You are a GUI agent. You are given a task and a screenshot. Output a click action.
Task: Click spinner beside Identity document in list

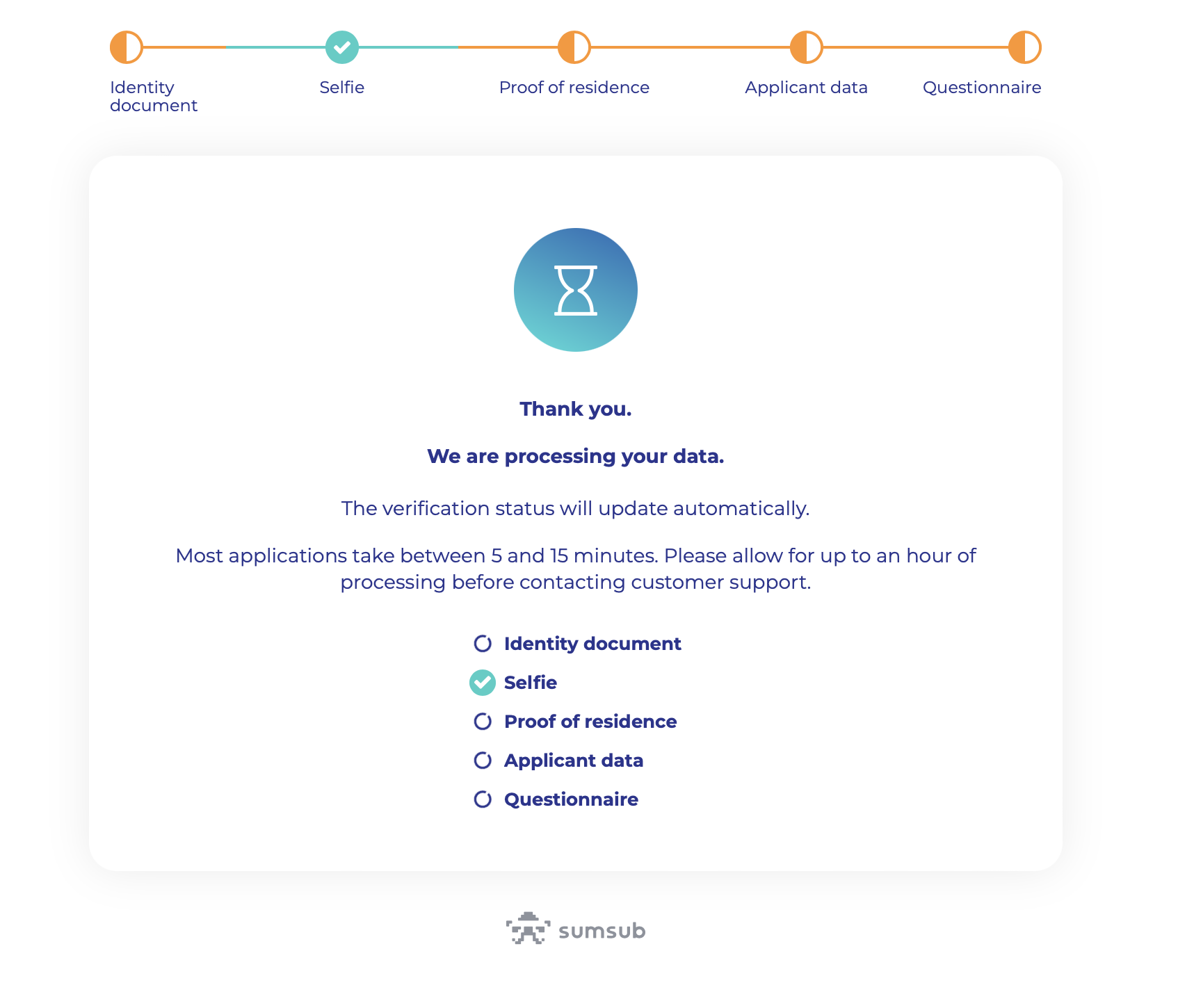483,644
